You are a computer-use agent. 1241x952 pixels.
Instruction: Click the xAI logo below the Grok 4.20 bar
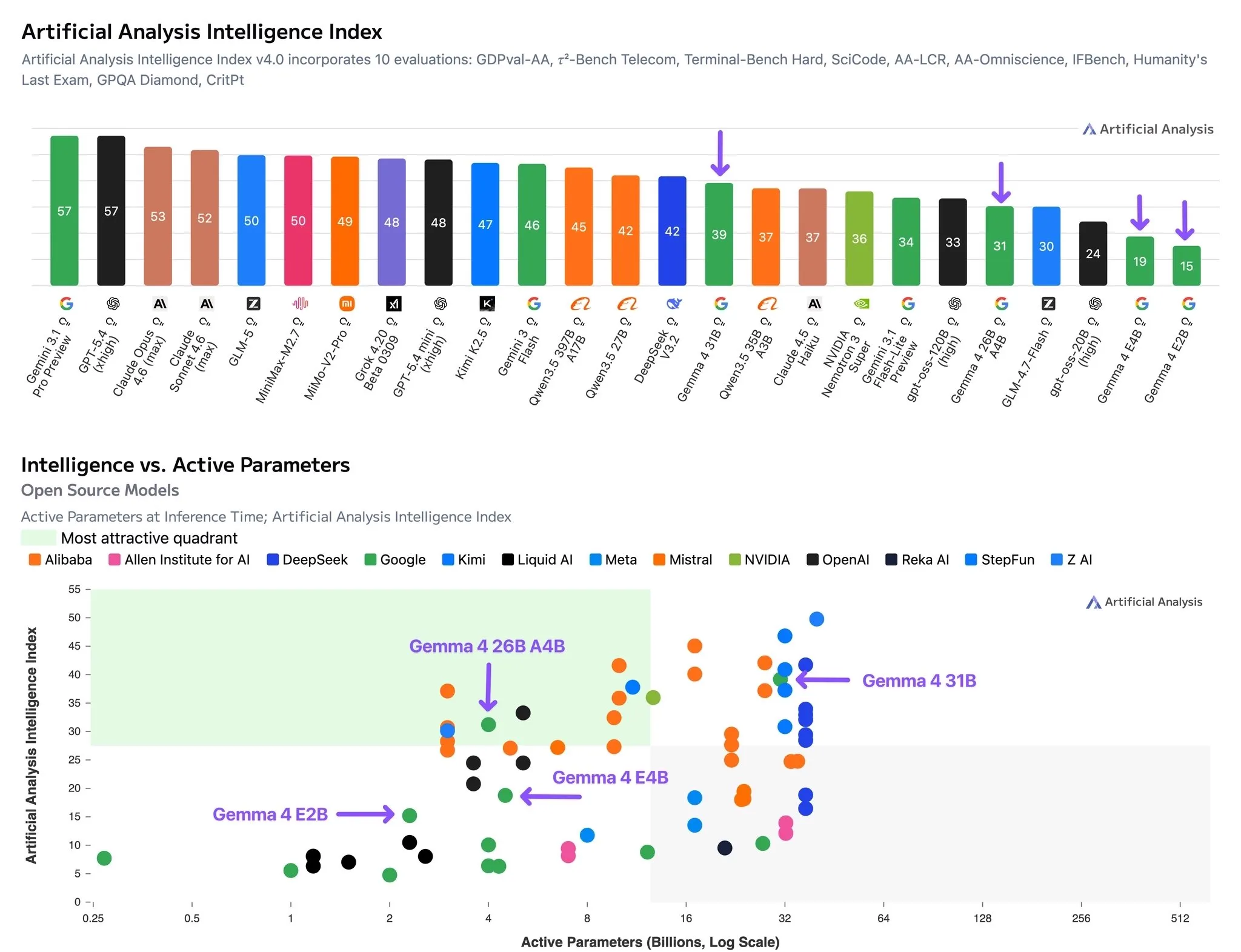393,304
